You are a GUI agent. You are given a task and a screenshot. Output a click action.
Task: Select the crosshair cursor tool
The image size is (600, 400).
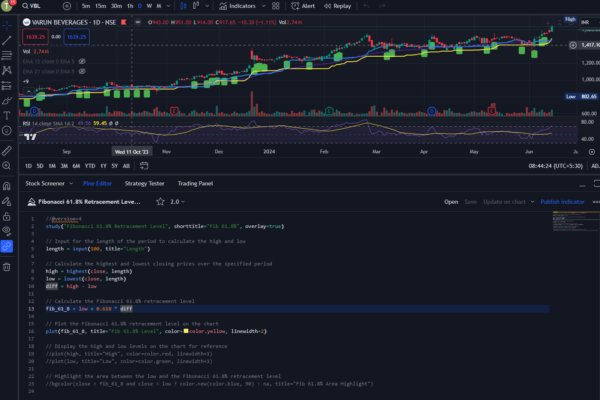(x=7, y=26)
